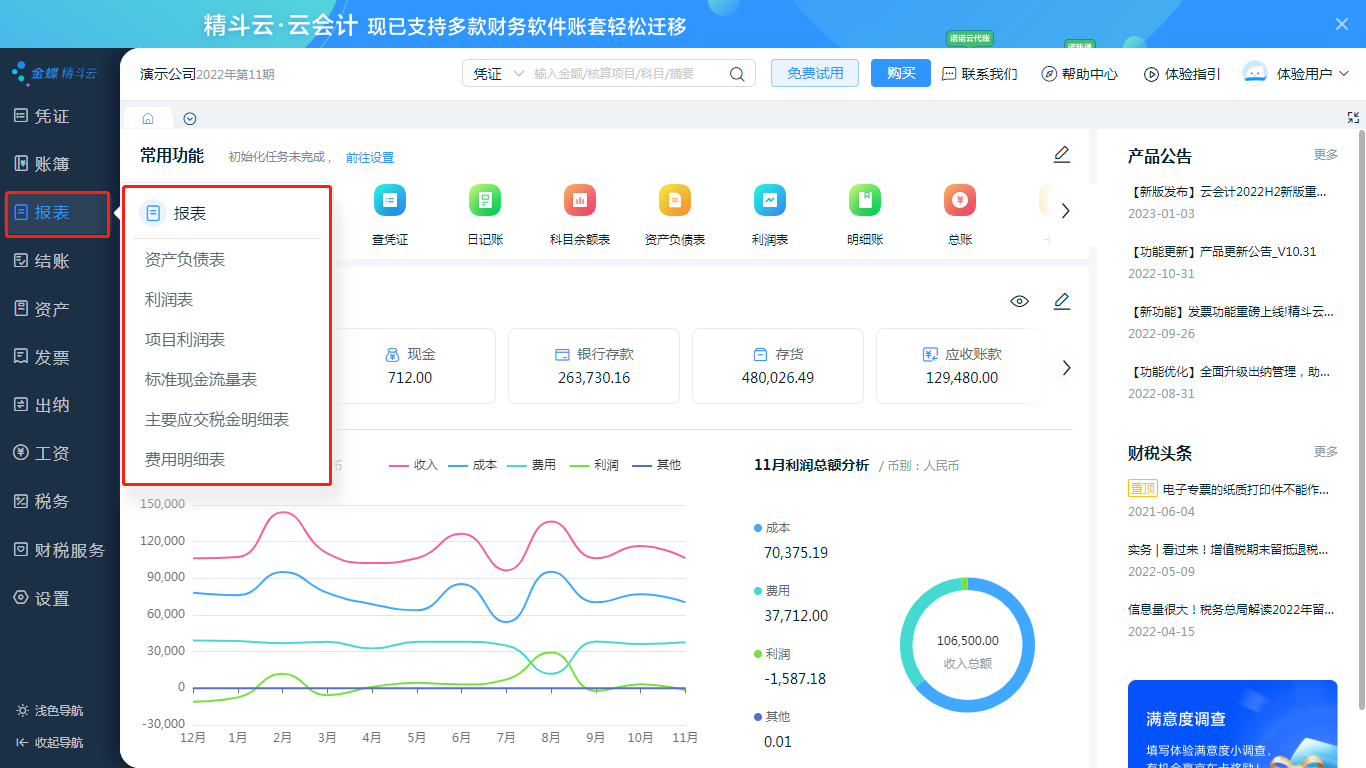Viewport: 1366px width, 768px height.
Task: Edit 常用功能 with pencil icon
Action: coord(1062,155)
